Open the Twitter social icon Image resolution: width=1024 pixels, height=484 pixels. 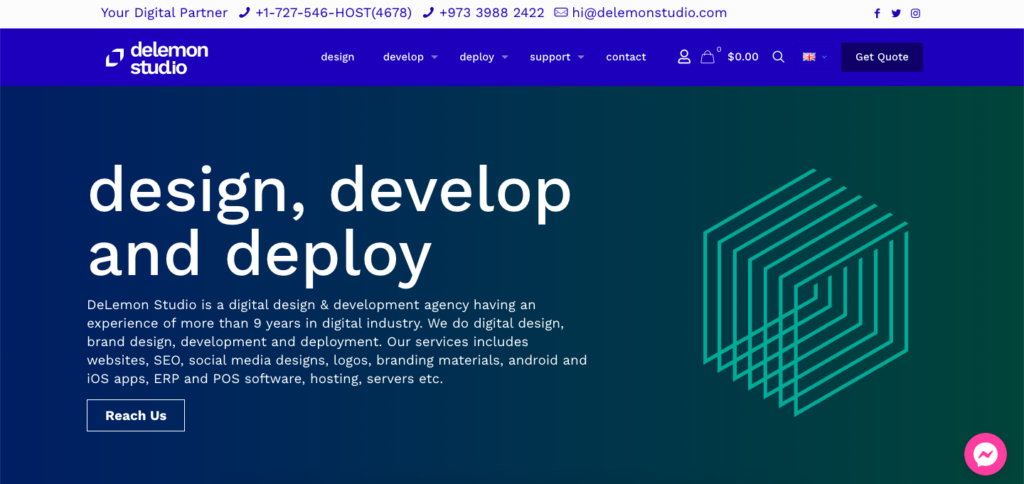click(896, 14)
